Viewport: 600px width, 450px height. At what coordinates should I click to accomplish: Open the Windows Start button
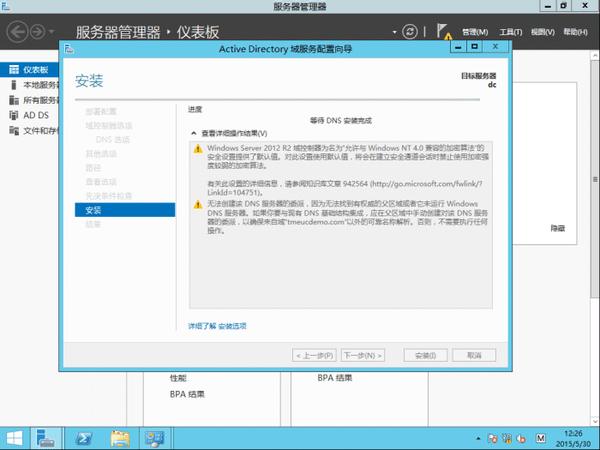(x=14, y=439)
